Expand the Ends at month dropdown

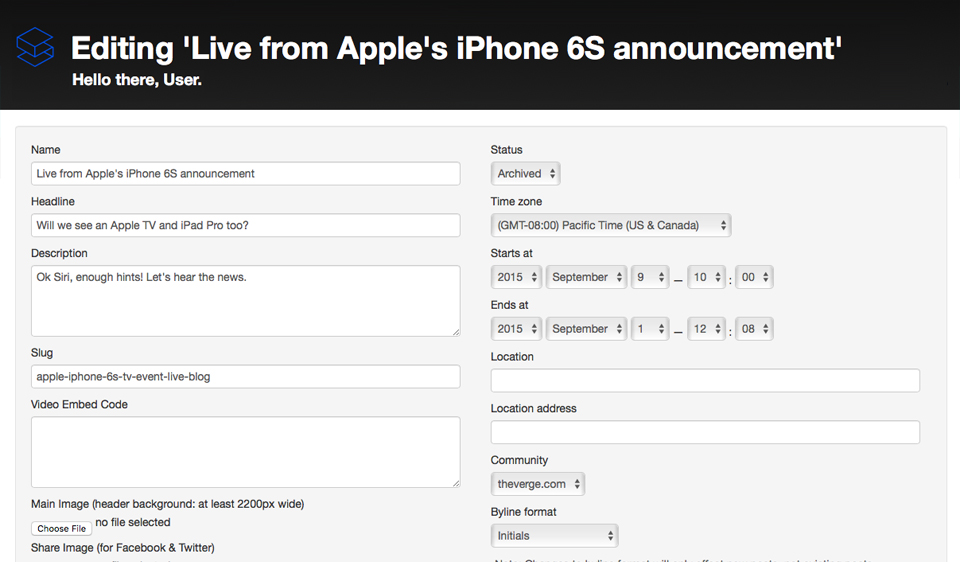587,329
